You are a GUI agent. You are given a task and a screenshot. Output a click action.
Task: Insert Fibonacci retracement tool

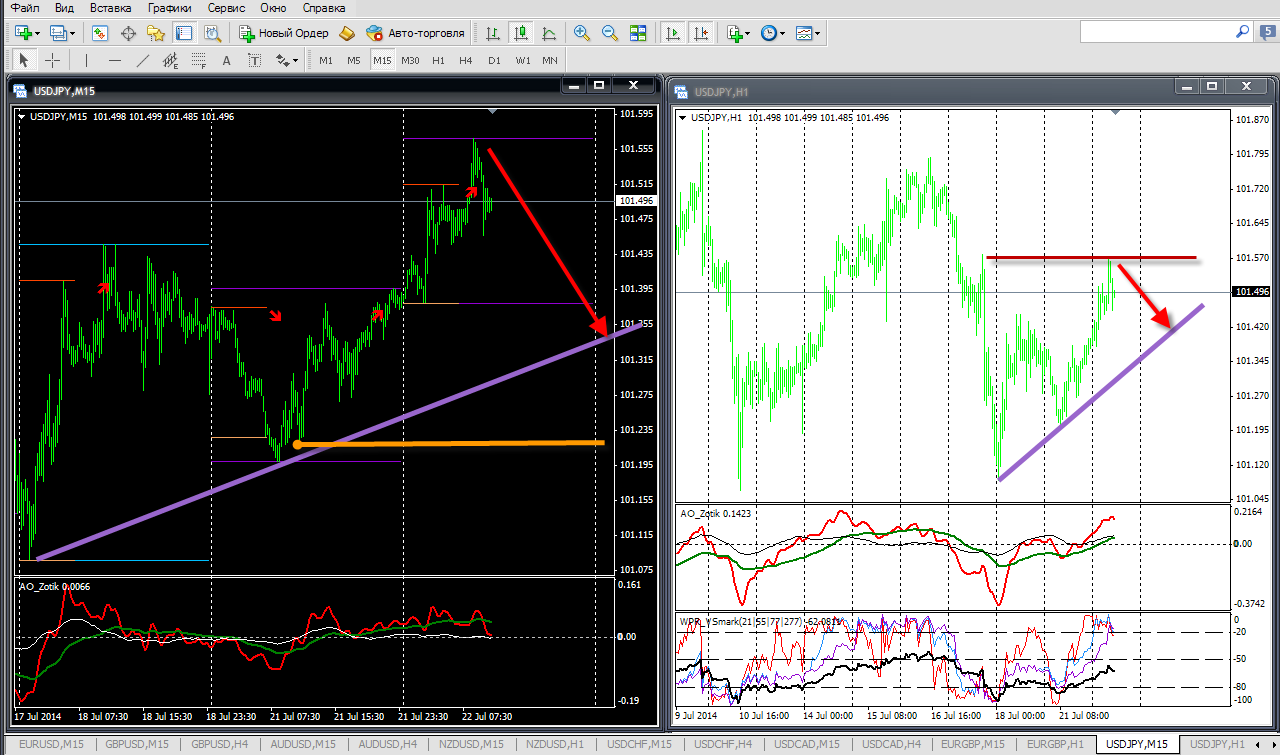(198, 60)
